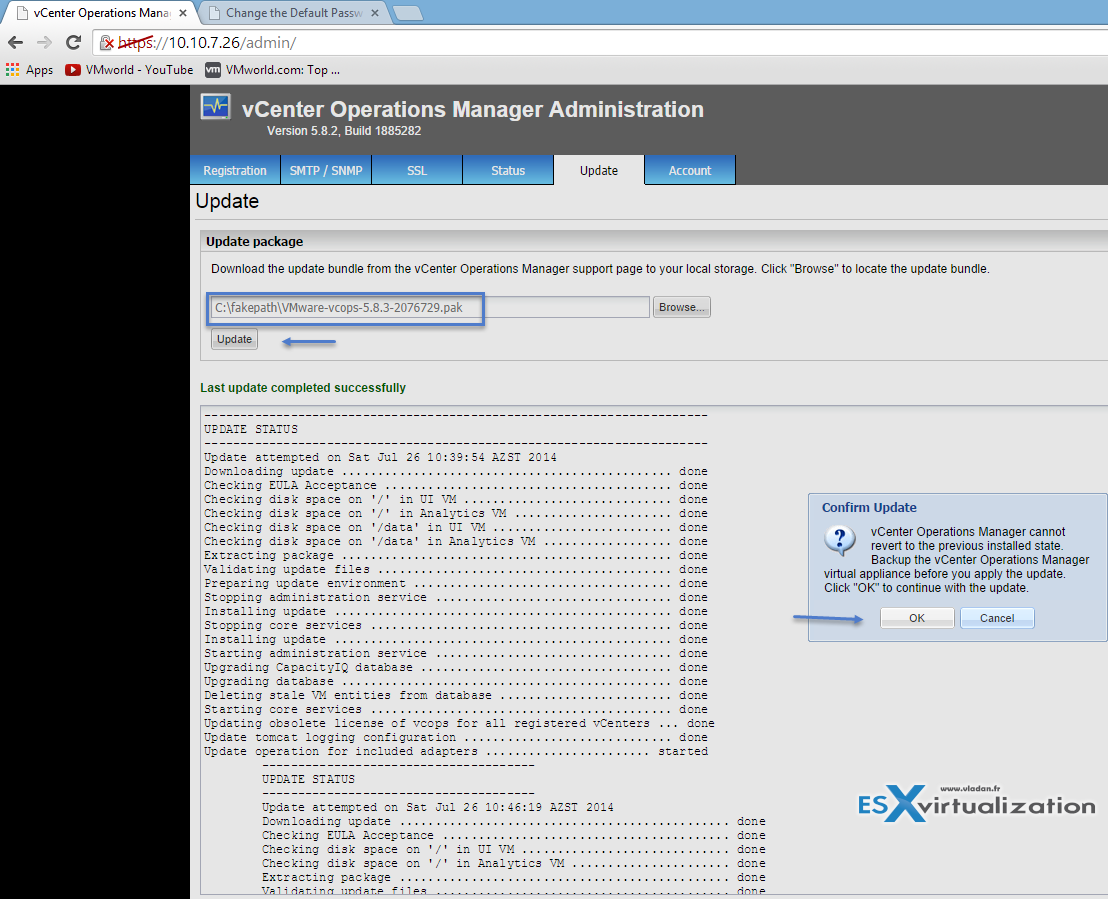Click the browser Forward arrow

click(x=44, y=42)
